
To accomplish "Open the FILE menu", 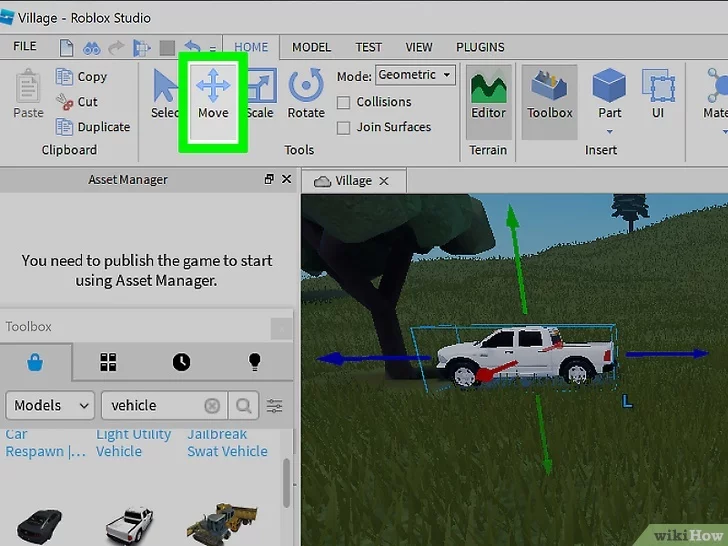I will tap(25, 47).
